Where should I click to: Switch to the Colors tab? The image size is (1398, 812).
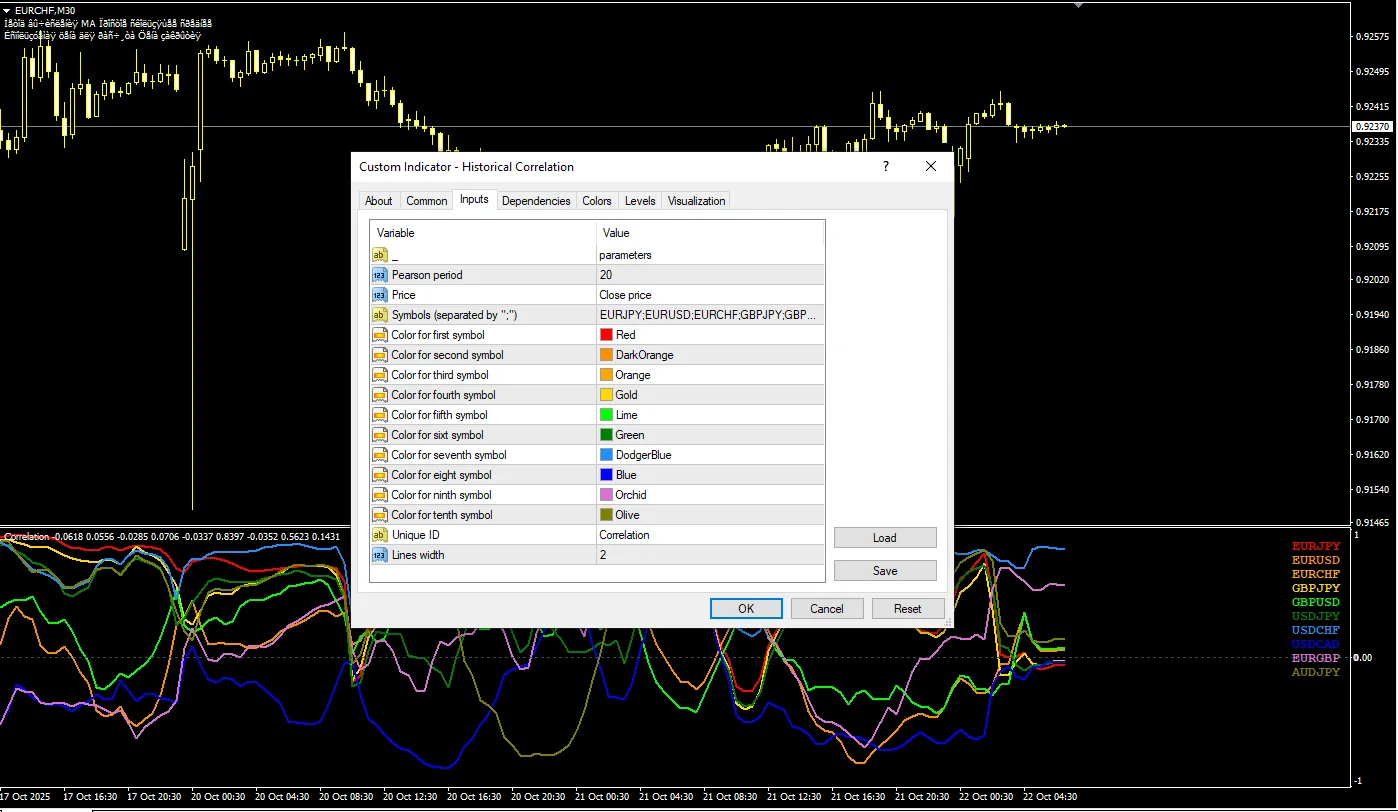click(x=597, y=201)
